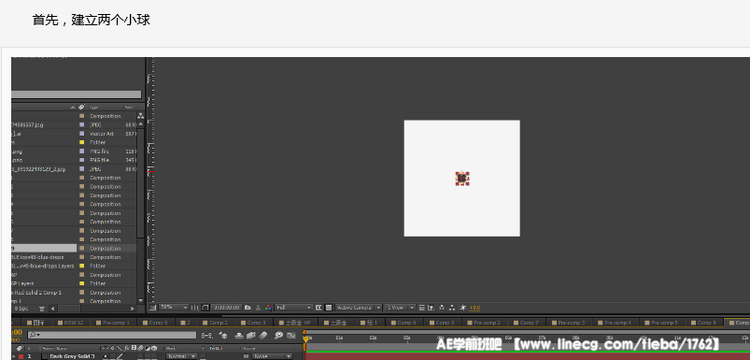Screen dimensions: 750x360
Task: Click the show snapshot icon
Action: (258, 307)
